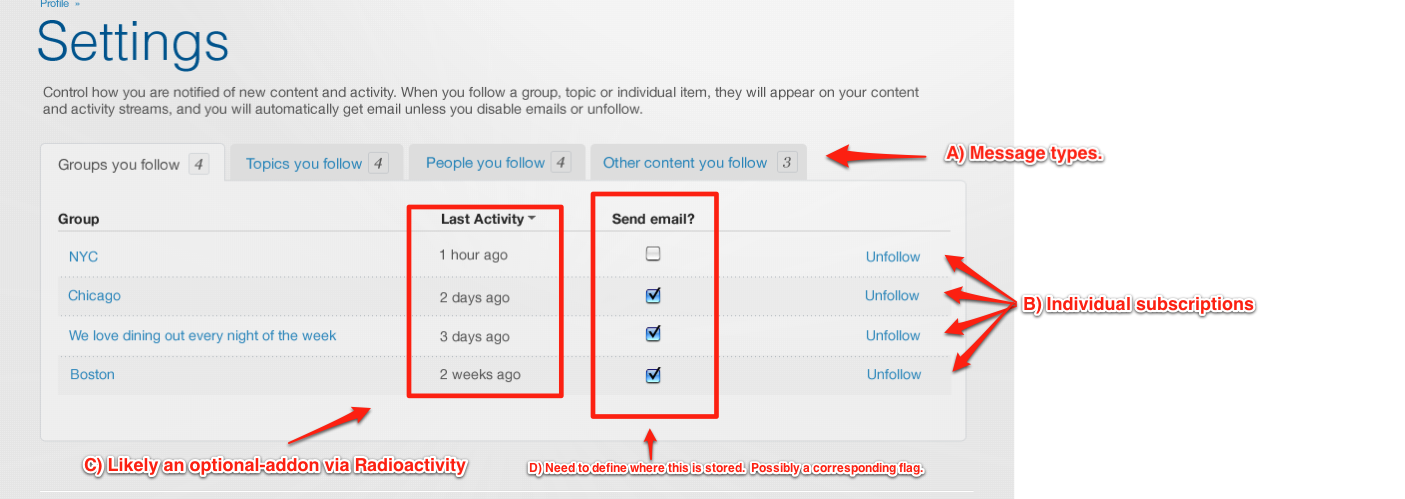Enable send email for NYC group
This screenshot has height=499, width=1405.
[653, 255]
